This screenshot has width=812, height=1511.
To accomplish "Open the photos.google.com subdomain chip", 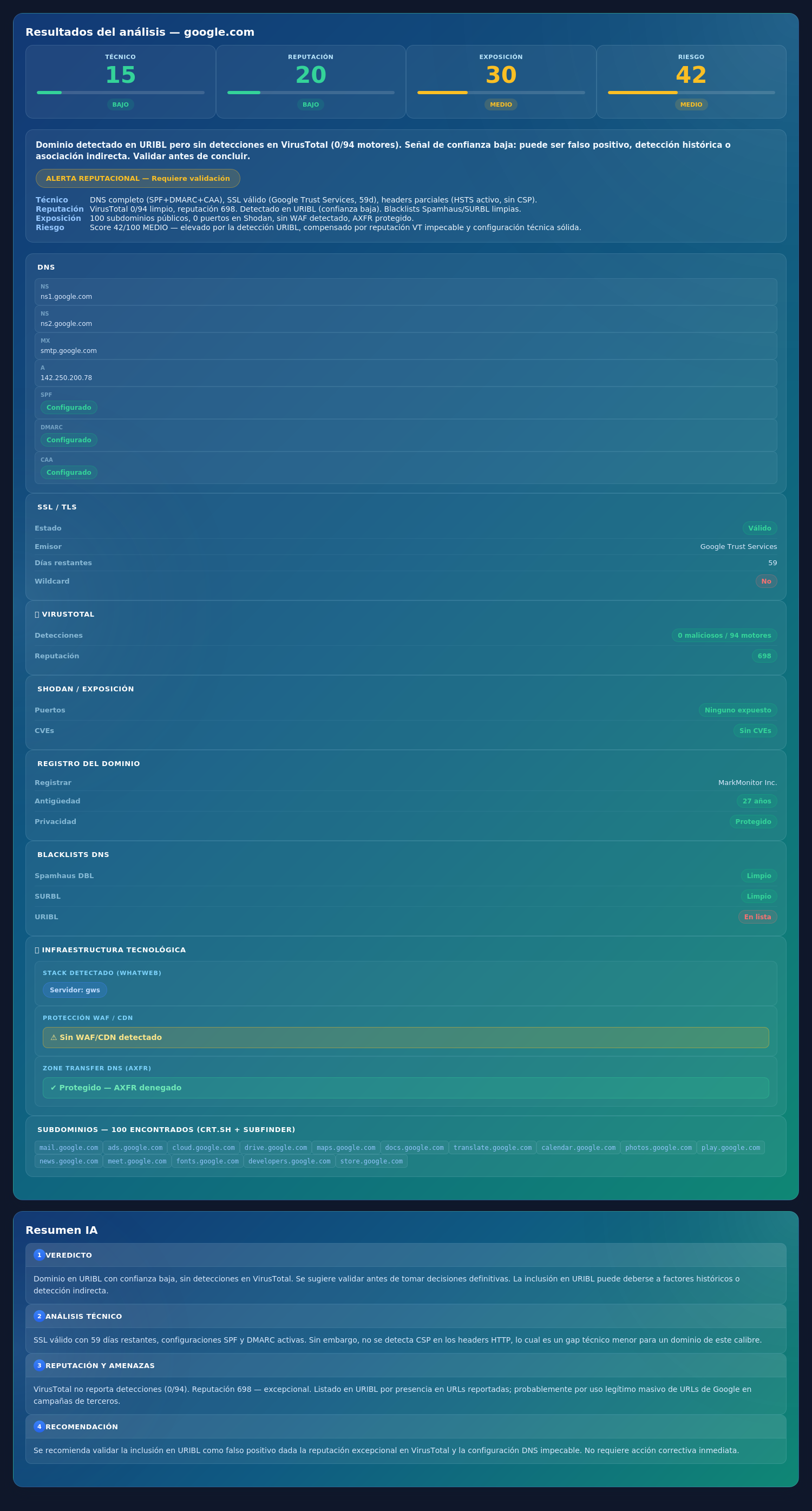I will (658, 1147).
